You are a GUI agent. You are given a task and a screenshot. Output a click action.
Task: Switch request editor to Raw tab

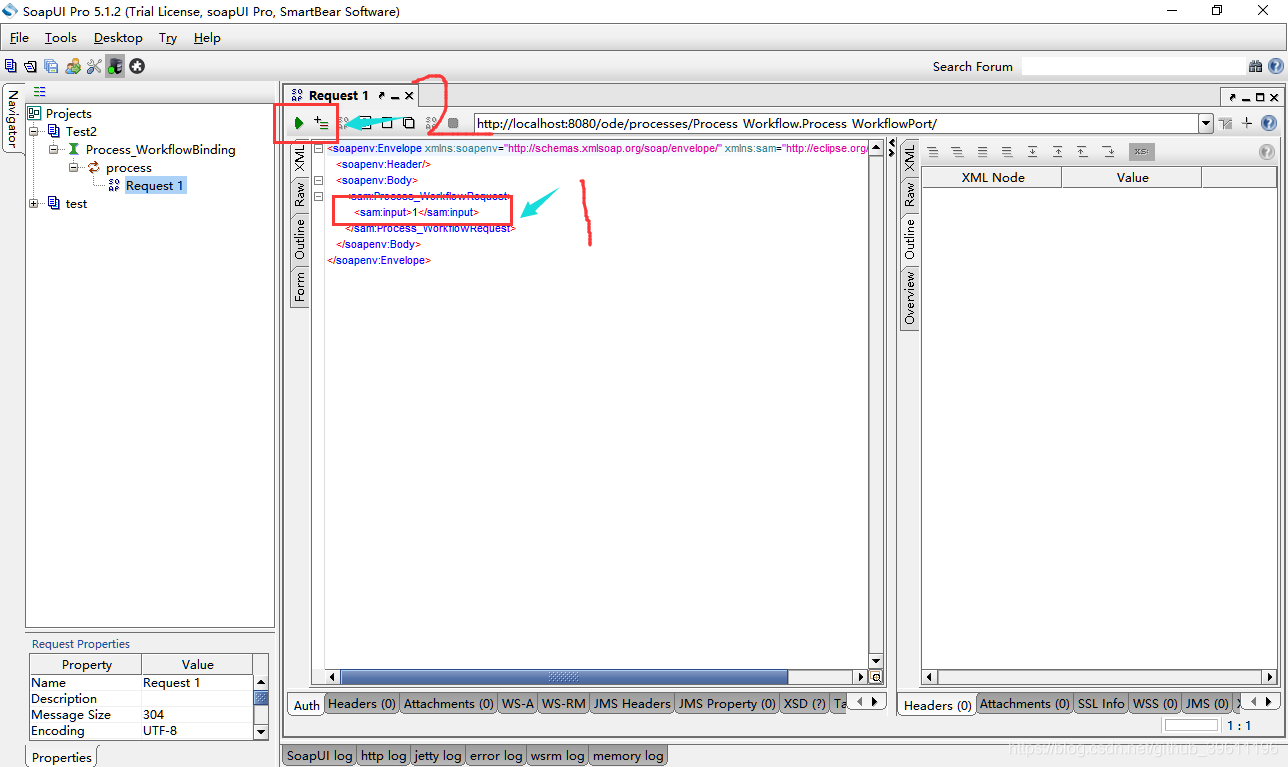(299, 195)
